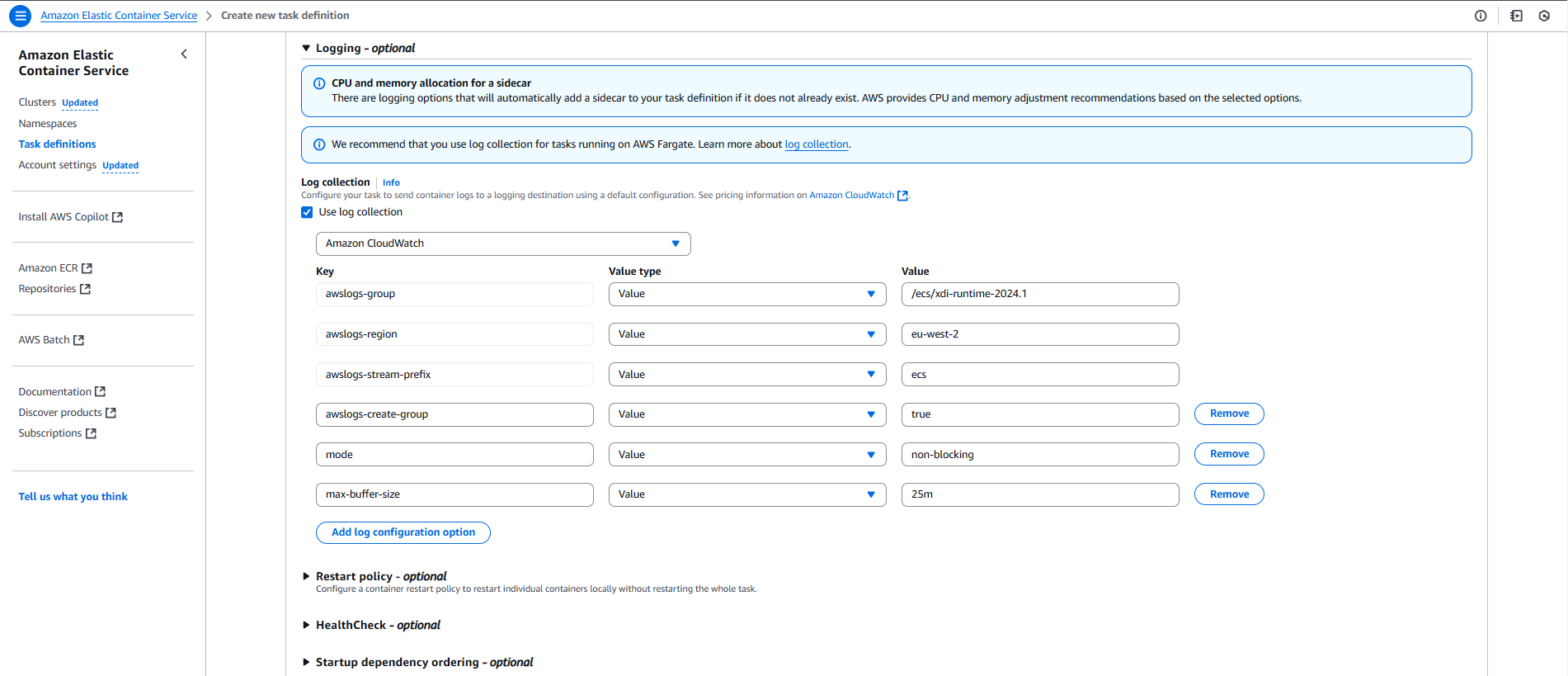Click external link icon beside Discover products
1568x676 pixels.
pos(111,413)
